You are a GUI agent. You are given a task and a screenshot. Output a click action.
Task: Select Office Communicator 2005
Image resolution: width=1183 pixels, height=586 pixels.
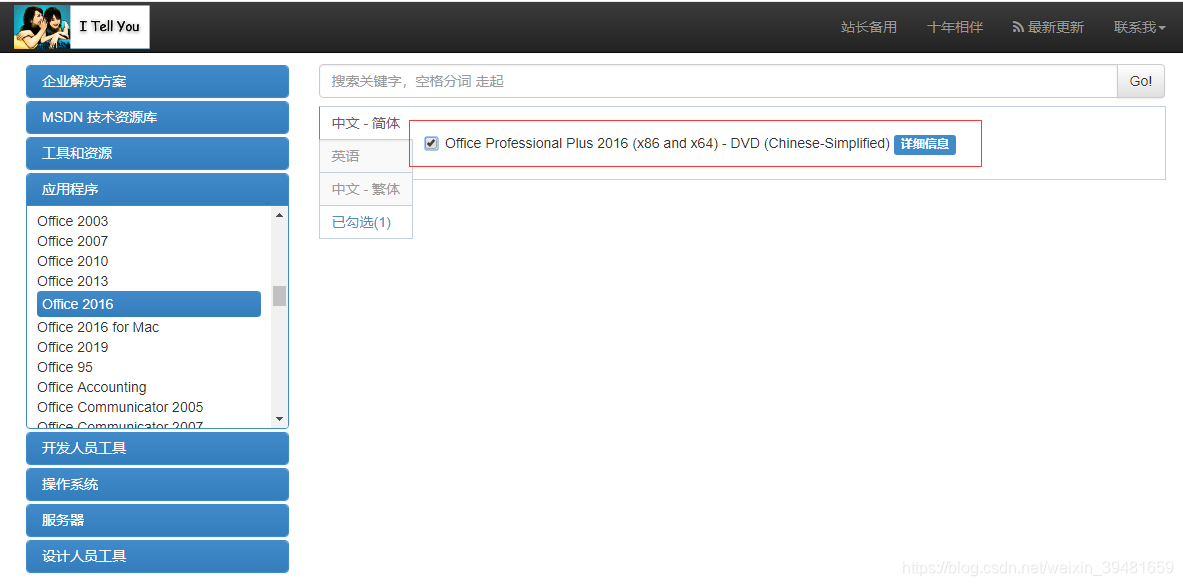tap(120, 407)
